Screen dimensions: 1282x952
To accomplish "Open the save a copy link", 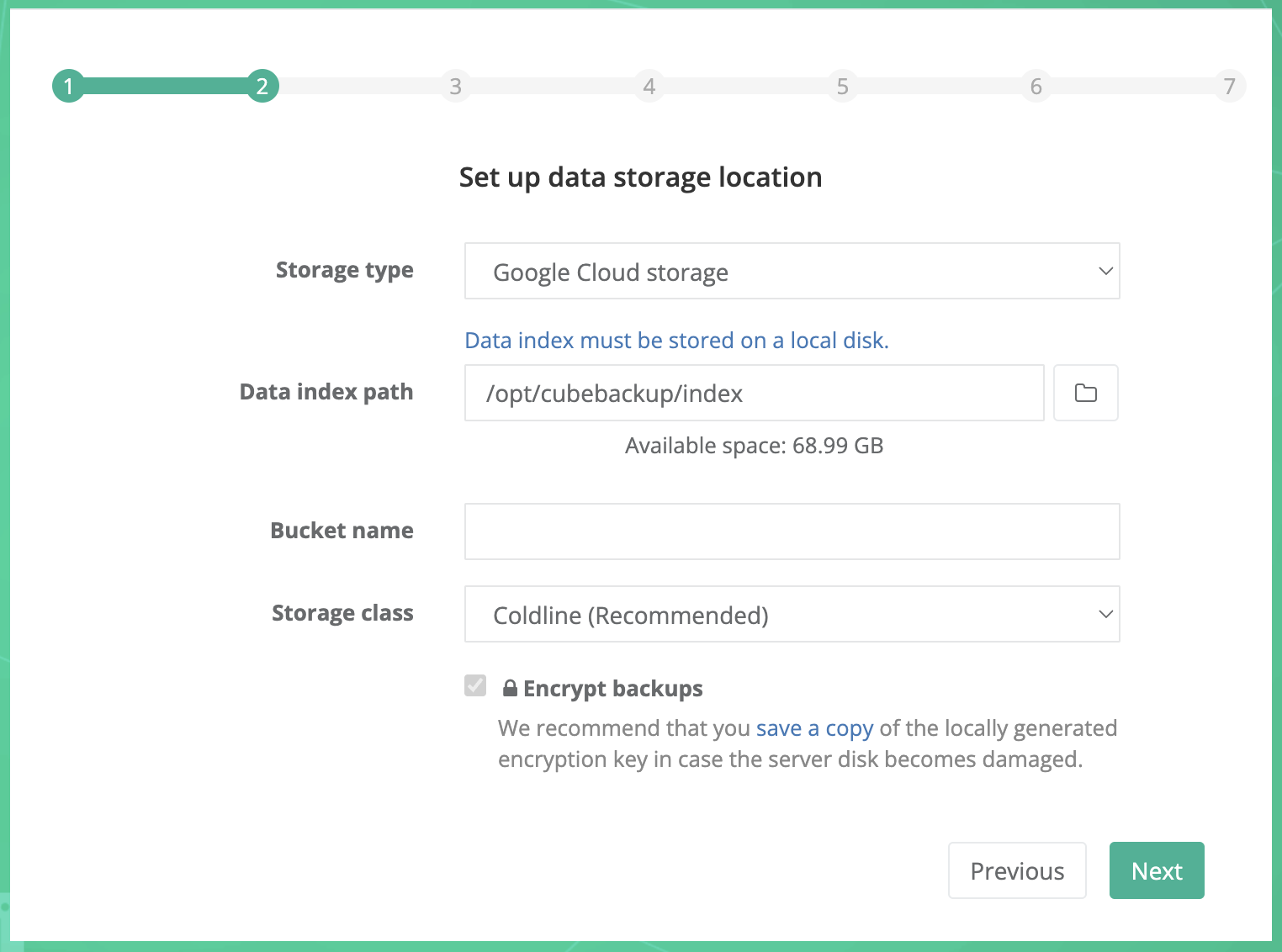I will 813,728.
